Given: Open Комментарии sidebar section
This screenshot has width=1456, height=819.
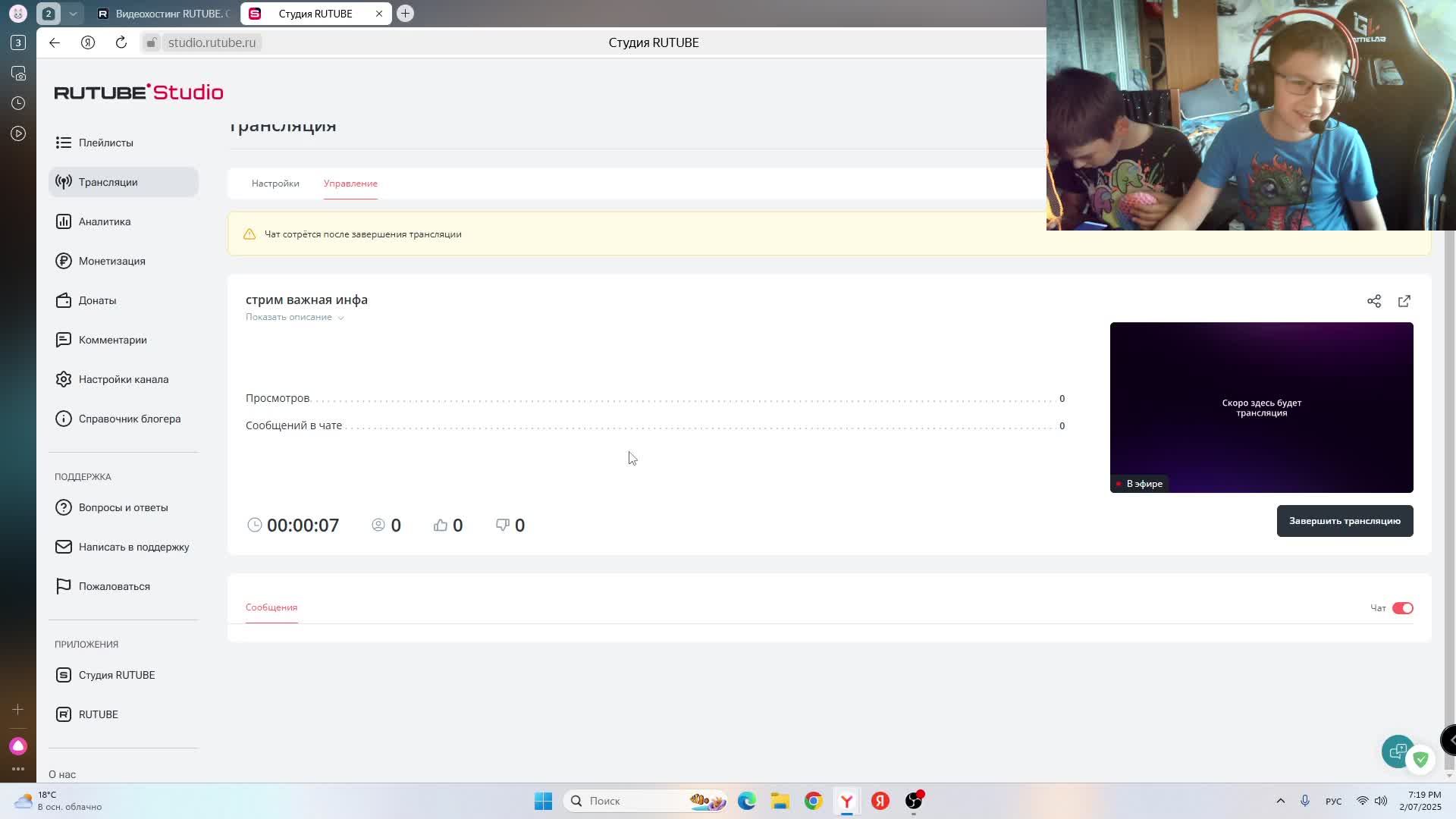Looking at the screenshot, I should (x=112, y=340).
